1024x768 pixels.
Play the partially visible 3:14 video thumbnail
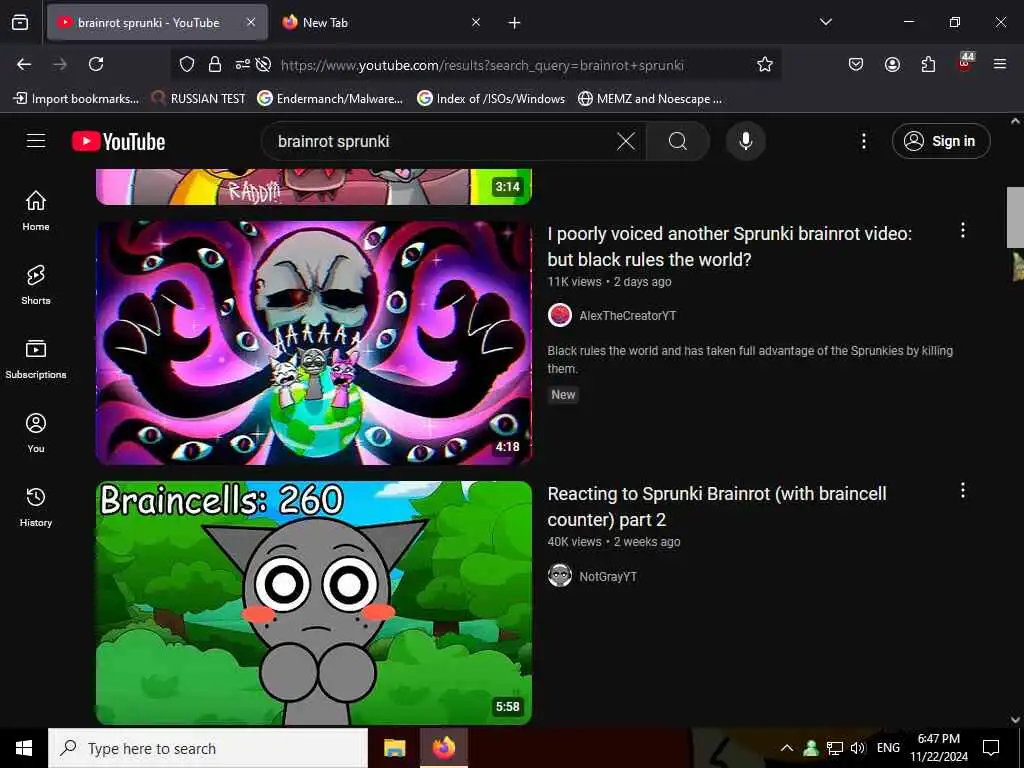pos(314,187)
